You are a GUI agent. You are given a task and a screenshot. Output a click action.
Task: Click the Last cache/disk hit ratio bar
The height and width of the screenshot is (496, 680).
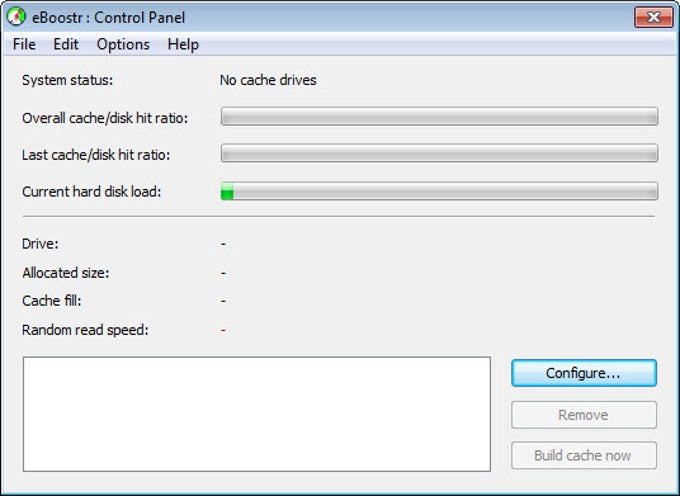pos(439,153)
